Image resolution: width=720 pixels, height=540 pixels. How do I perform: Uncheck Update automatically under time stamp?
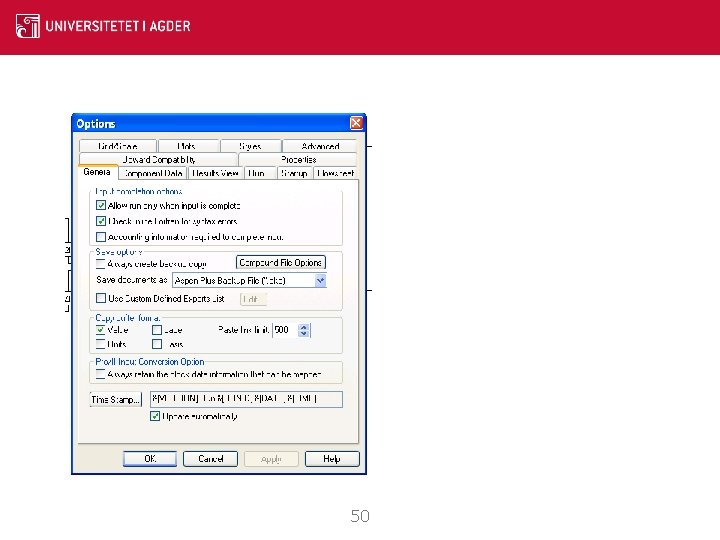click(x=155, y=416)
